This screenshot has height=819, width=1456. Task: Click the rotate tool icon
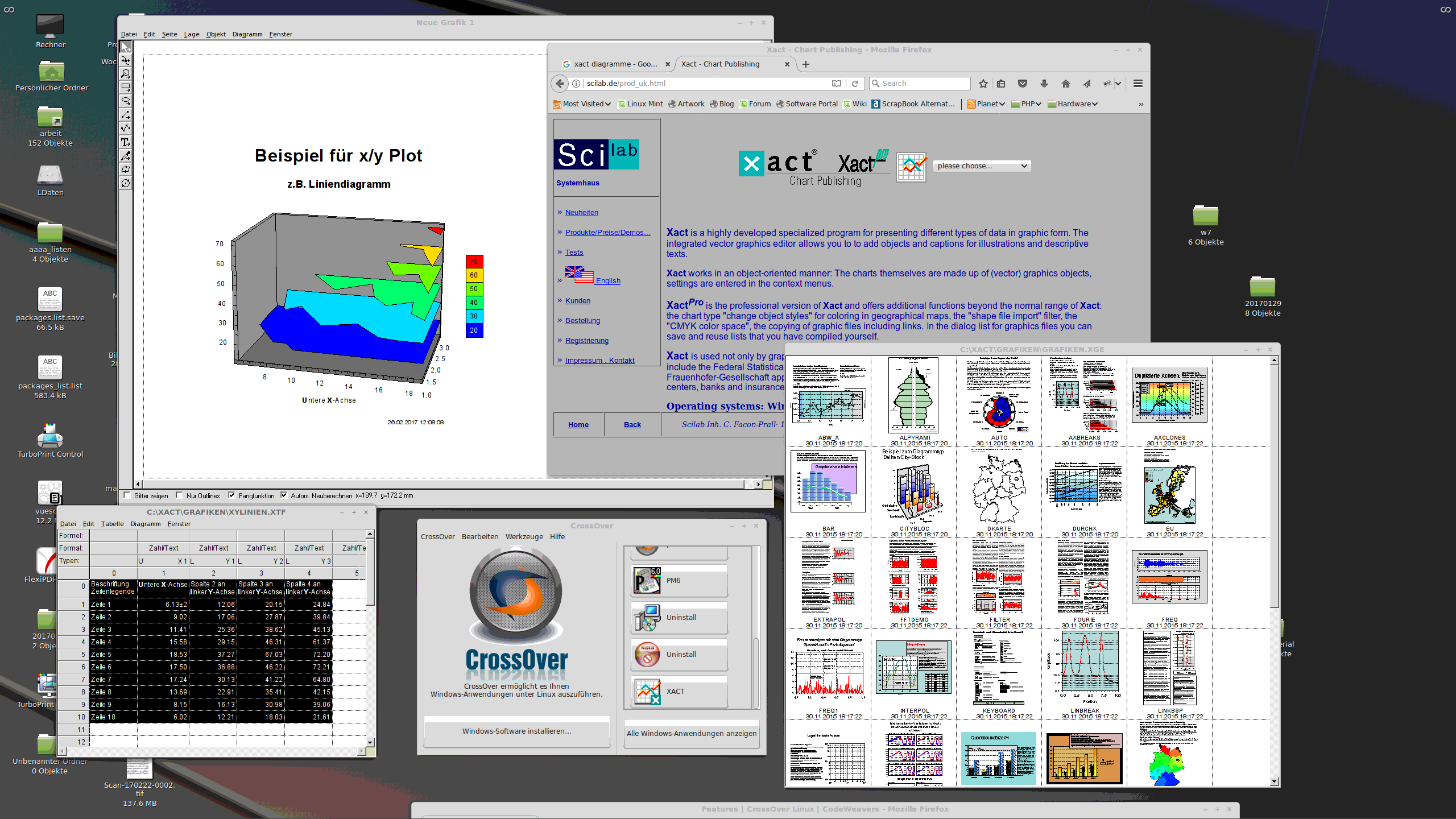[126, 183]
